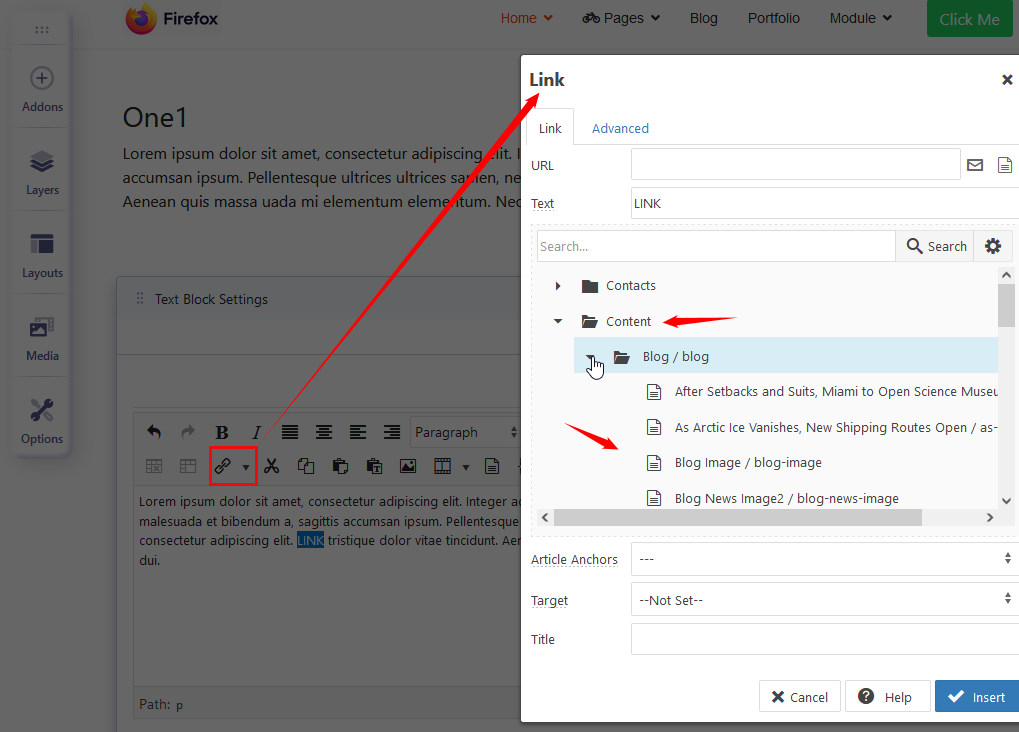This screenshot has width=1019, height=732.
Task: Open search options gear icon
Action: pyautogui.click(x=993, y=246)
